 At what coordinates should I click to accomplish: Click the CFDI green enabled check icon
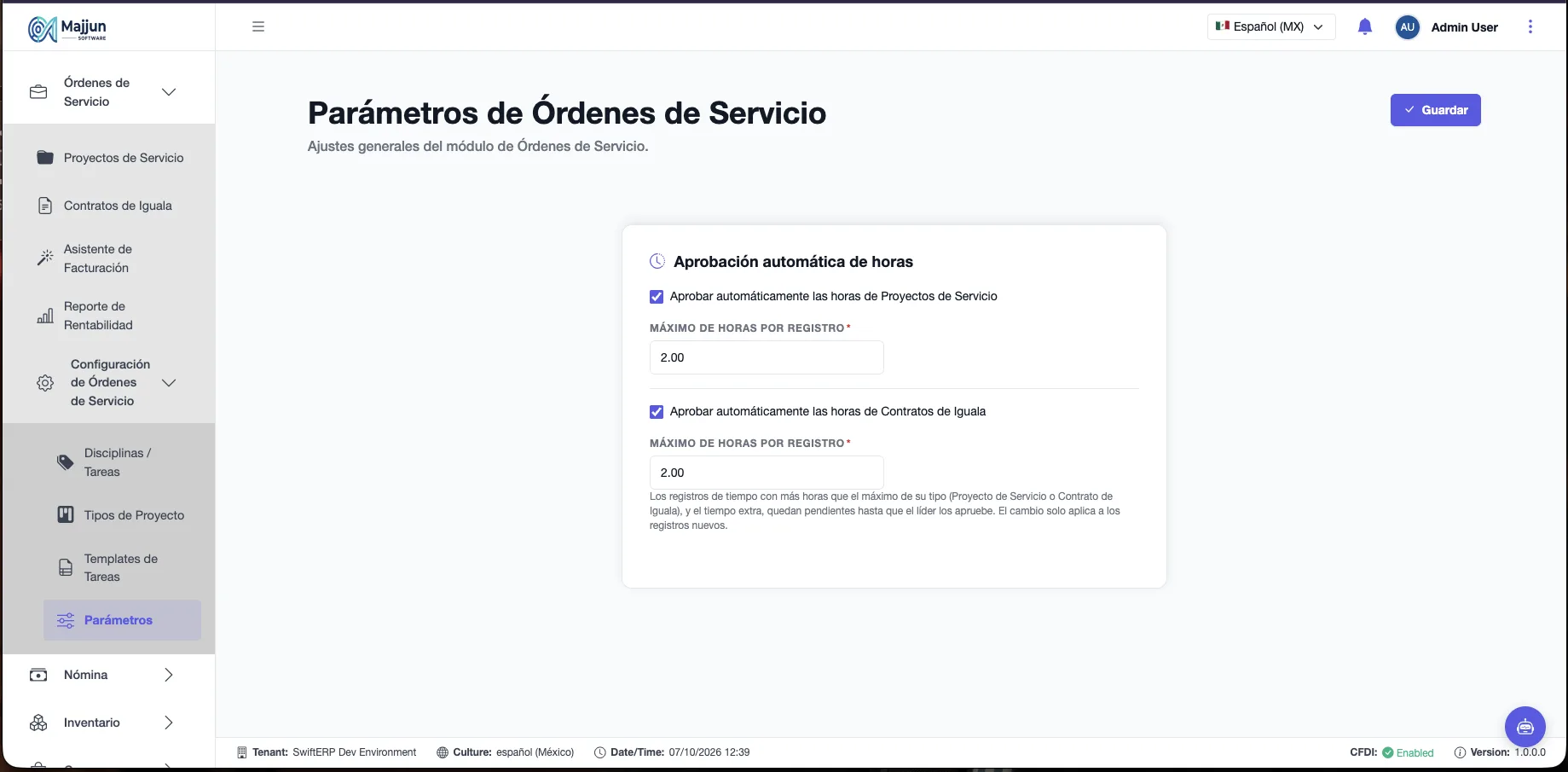(x=1388, y=752)
